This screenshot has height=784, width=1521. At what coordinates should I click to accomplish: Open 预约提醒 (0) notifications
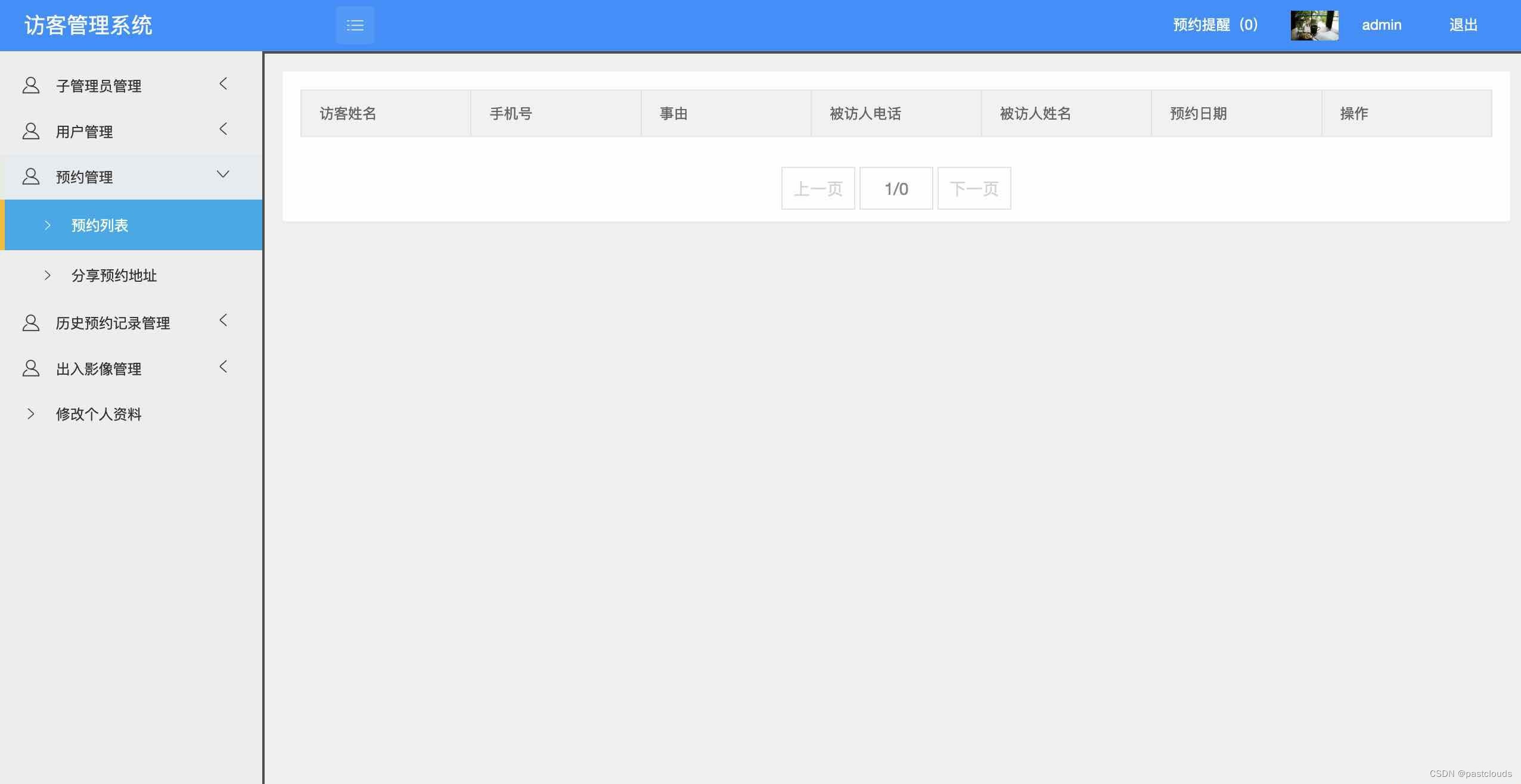pos(1215,25)
